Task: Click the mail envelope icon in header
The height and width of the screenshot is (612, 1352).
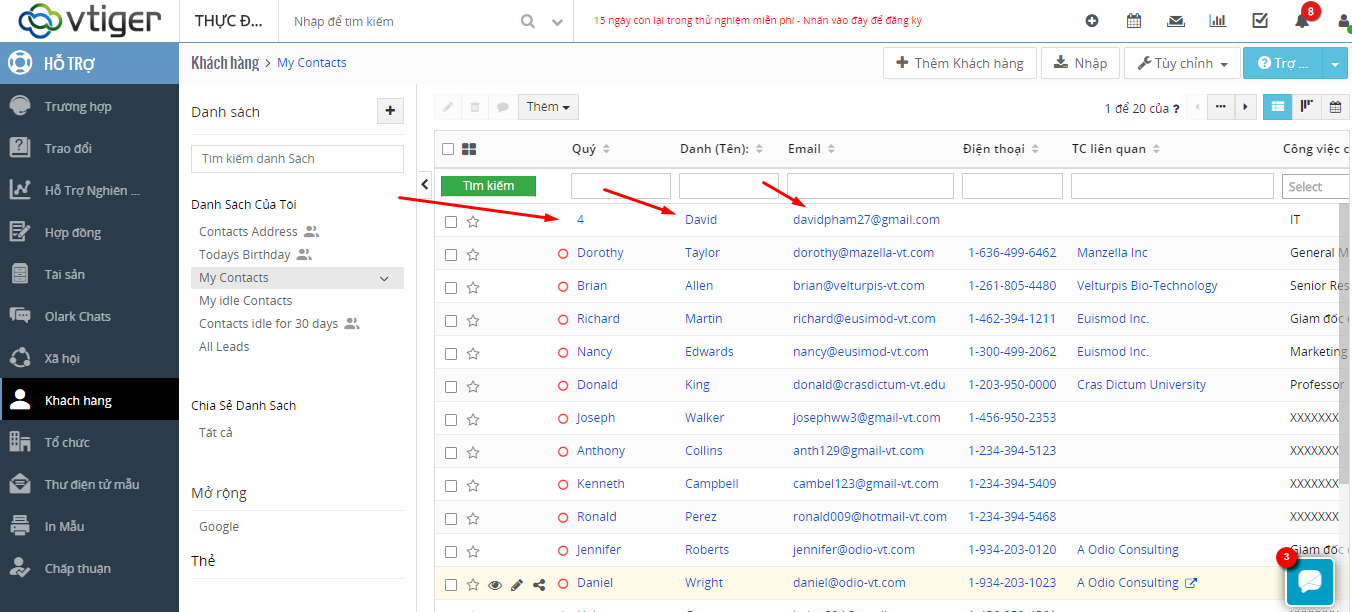Action: tap(1176, 21)
